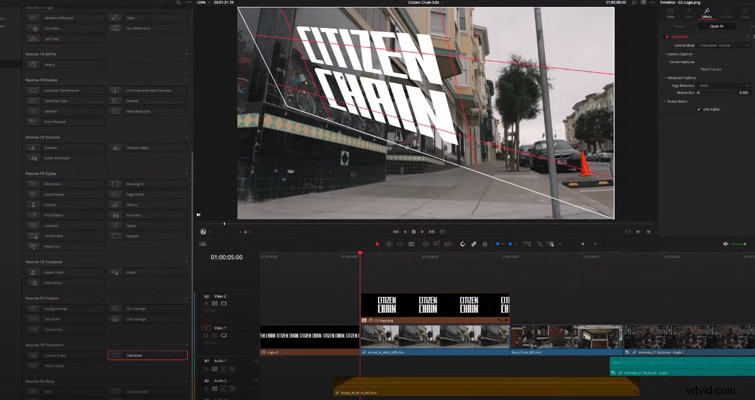Activate the Trim Edit Mode tool
755x400 pixels.
click(389, 244)
